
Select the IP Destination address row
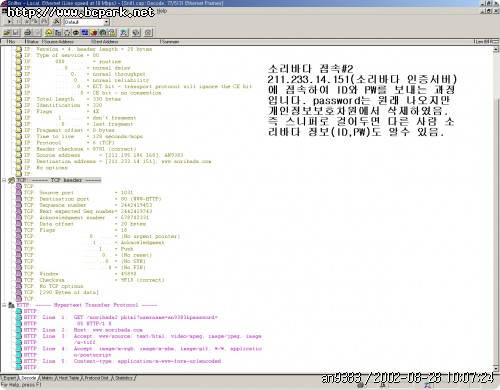pos(118,161)
